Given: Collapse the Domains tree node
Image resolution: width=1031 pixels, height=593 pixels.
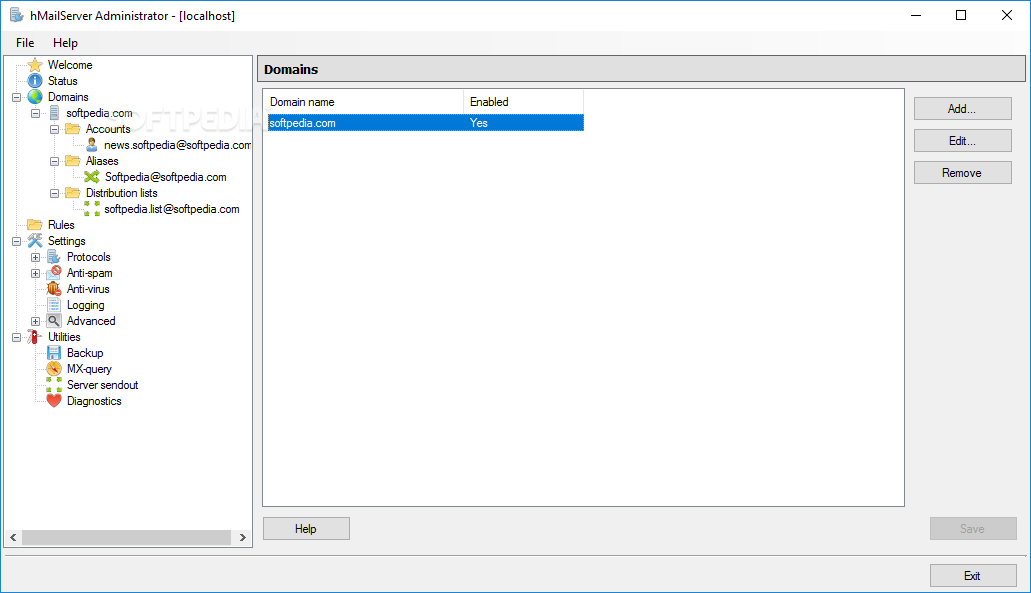Looking at the screenshot, I should click(16, 97).
